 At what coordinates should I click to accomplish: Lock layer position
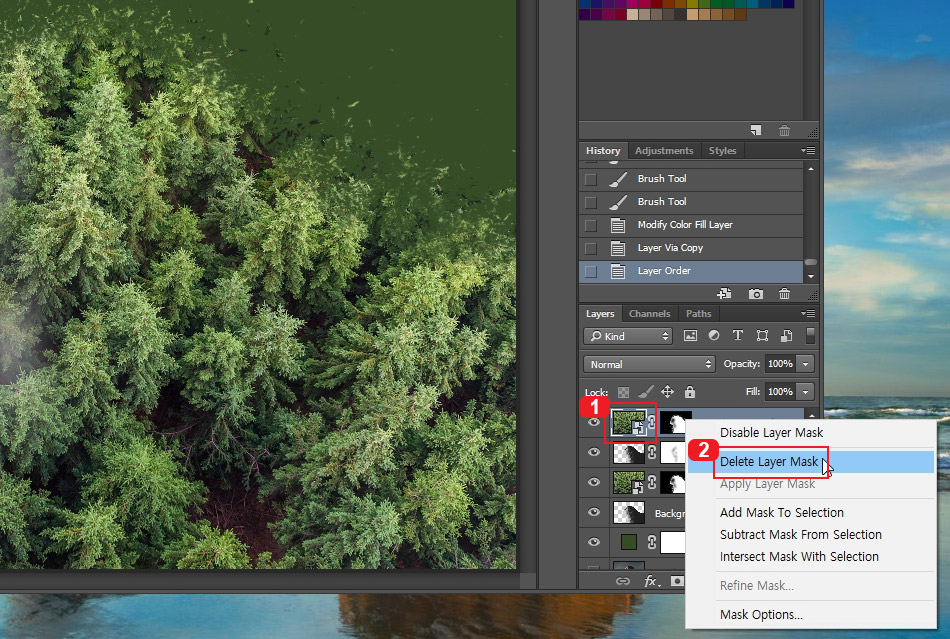pos(667,392)
